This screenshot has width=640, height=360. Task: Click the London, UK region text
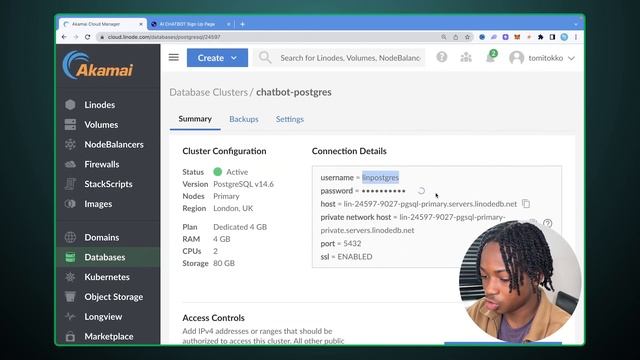coord(233,208)
